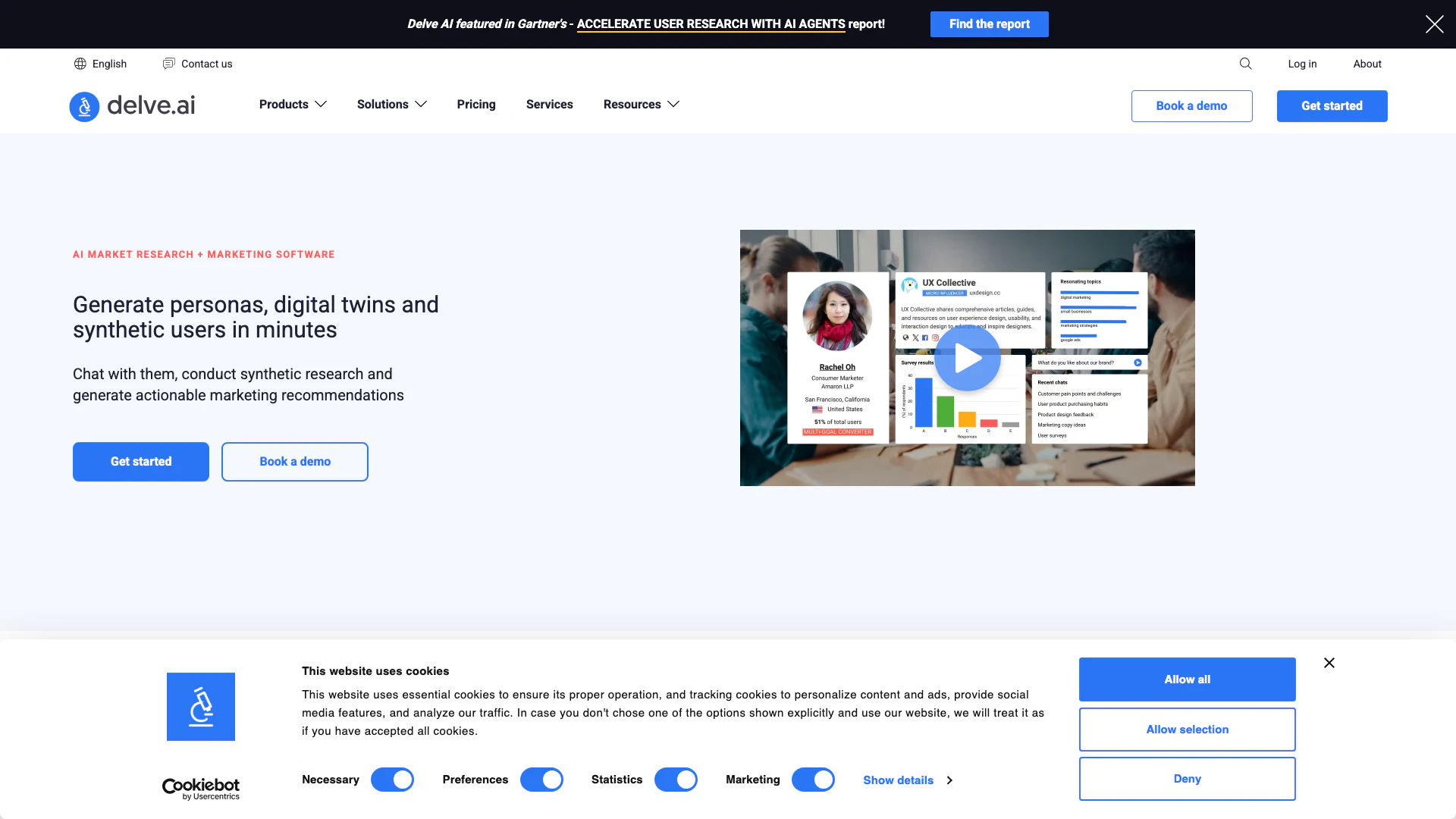This screenshot has width=1456, height=819.
Task: Click the Contact us chat icon
Action: pos(168,64)
